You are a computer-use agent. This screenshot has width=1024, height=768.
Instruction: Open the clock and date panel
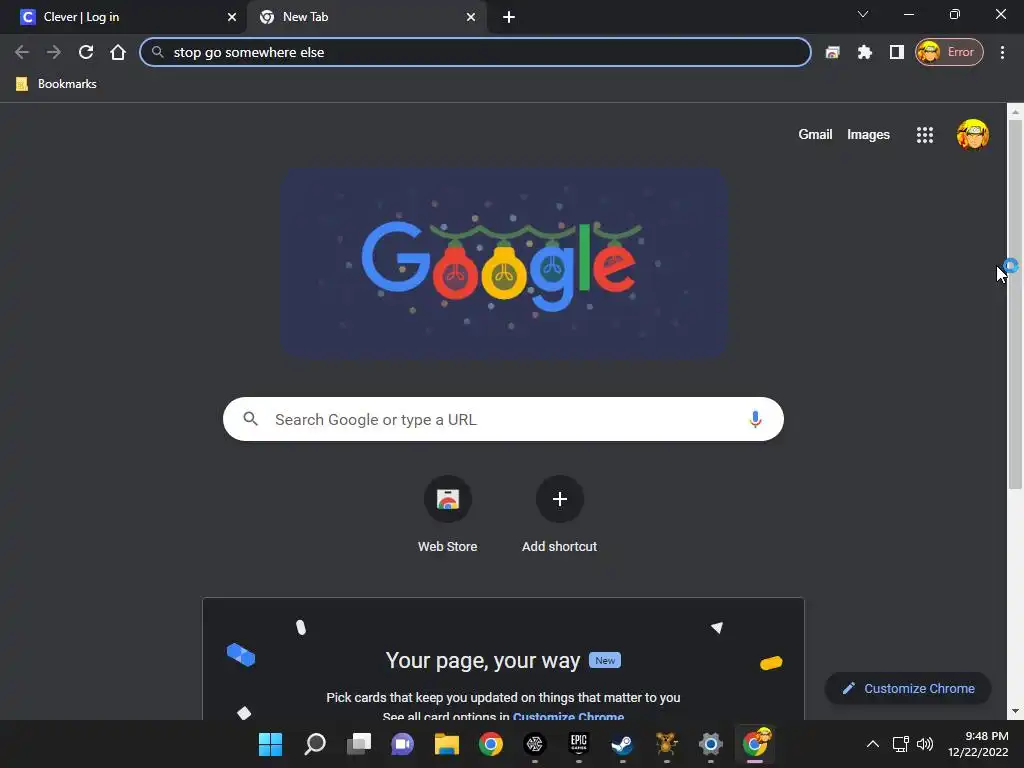click(x=978, y=744)
